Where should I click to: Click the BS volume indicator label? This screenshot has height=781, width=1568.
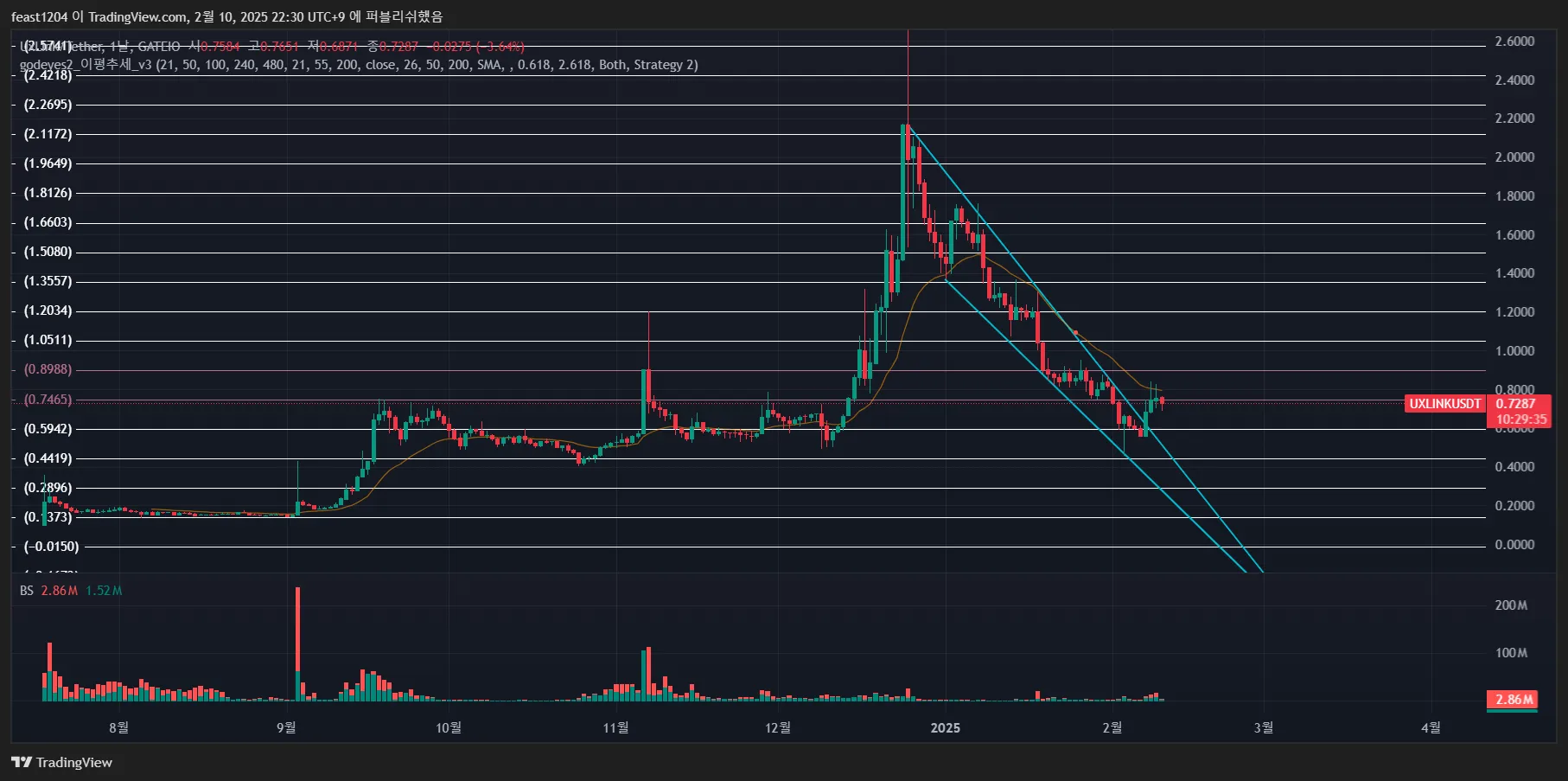point(27,591)
